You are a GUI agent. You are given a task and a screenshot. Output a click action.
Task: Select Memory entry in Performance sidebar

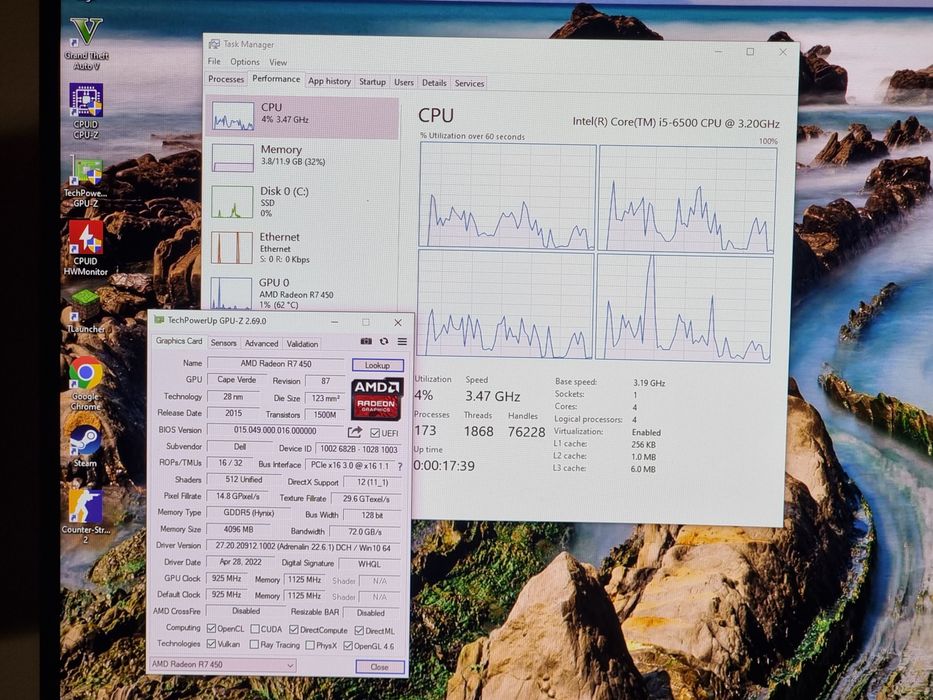pos(302,158)
